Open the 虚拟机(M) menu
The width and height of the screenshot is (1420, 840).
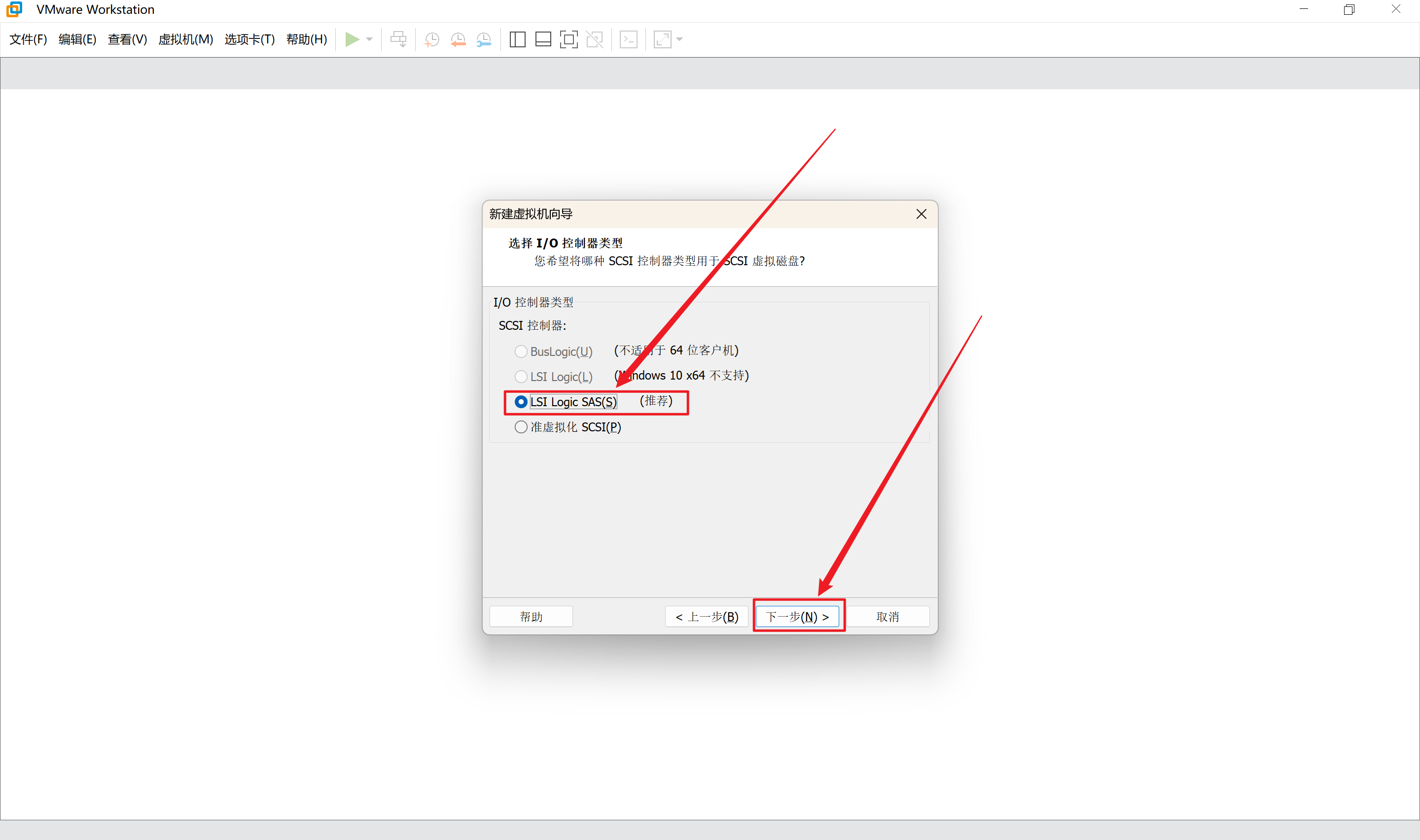[186, 39]
